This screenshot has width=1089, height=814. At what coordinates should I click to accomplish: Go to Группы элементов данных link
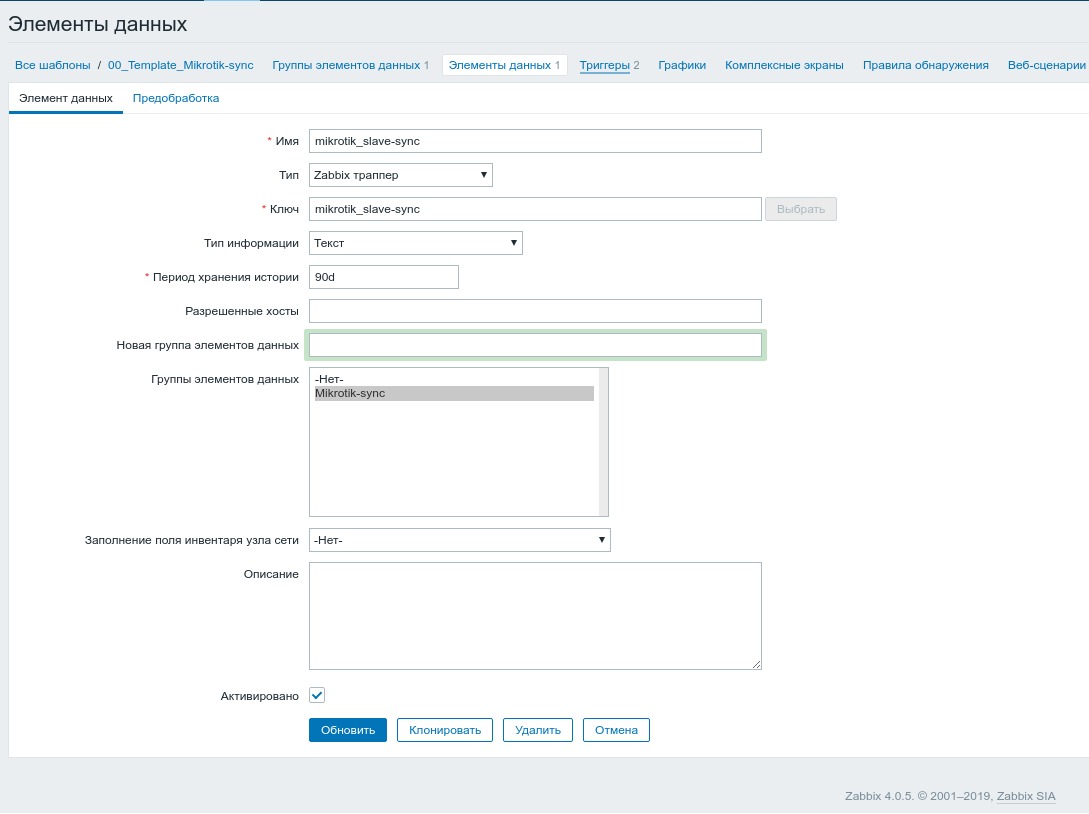[x=346, y=65]
